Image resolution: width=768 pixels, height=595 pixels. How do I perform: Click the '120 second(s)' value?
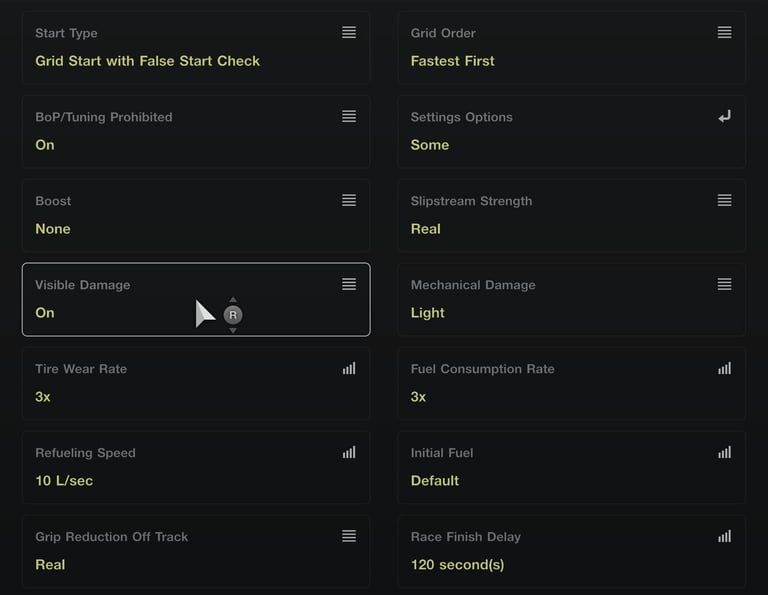(457, 565)
